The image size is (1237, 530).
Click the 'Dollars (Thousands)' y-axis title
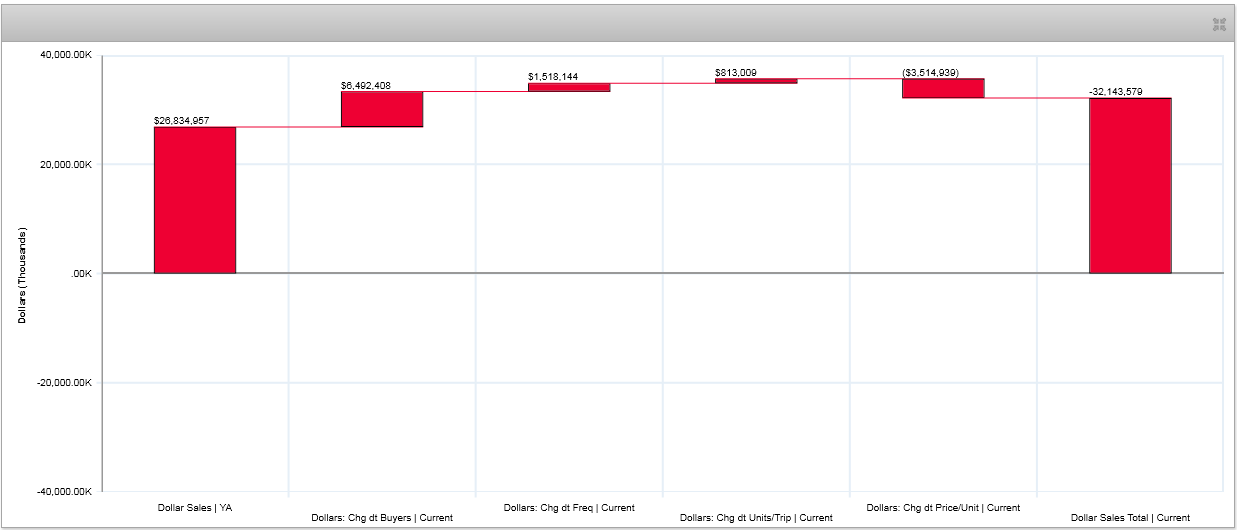pyautogui.click(x=22, y=274)
